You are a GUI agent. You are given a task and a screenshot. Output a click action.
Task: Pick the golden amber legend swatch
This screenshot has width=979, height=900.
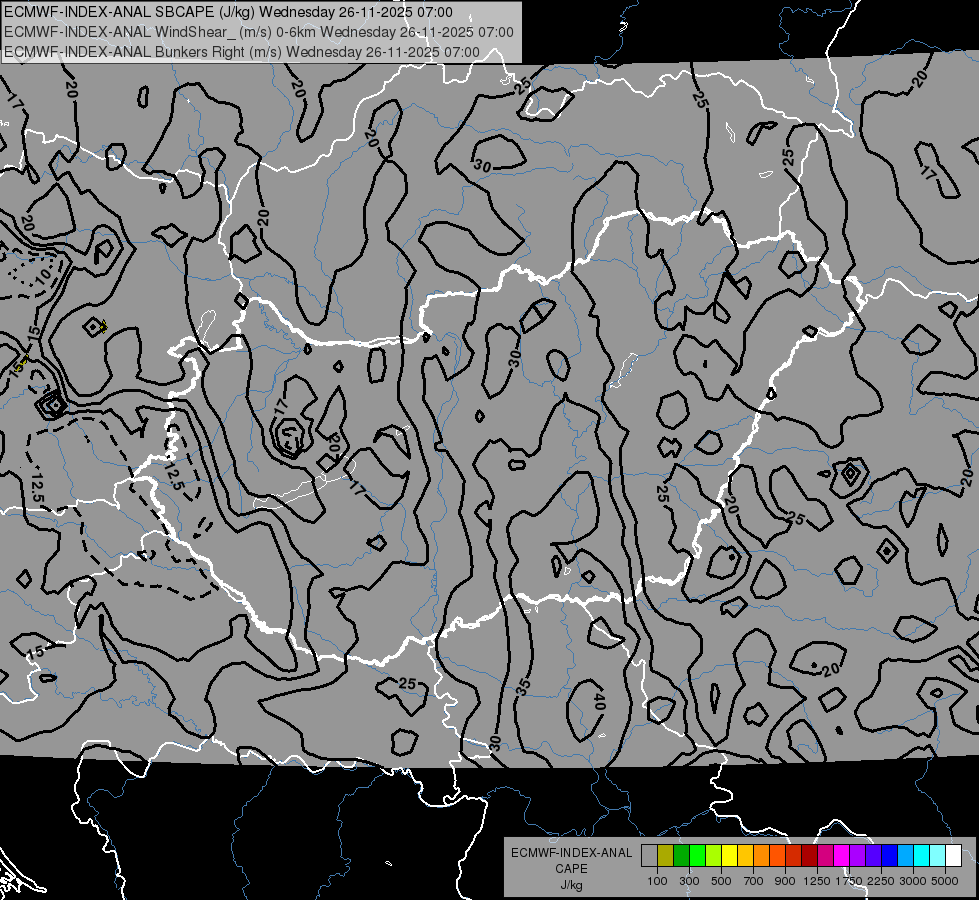click(745, 855)
